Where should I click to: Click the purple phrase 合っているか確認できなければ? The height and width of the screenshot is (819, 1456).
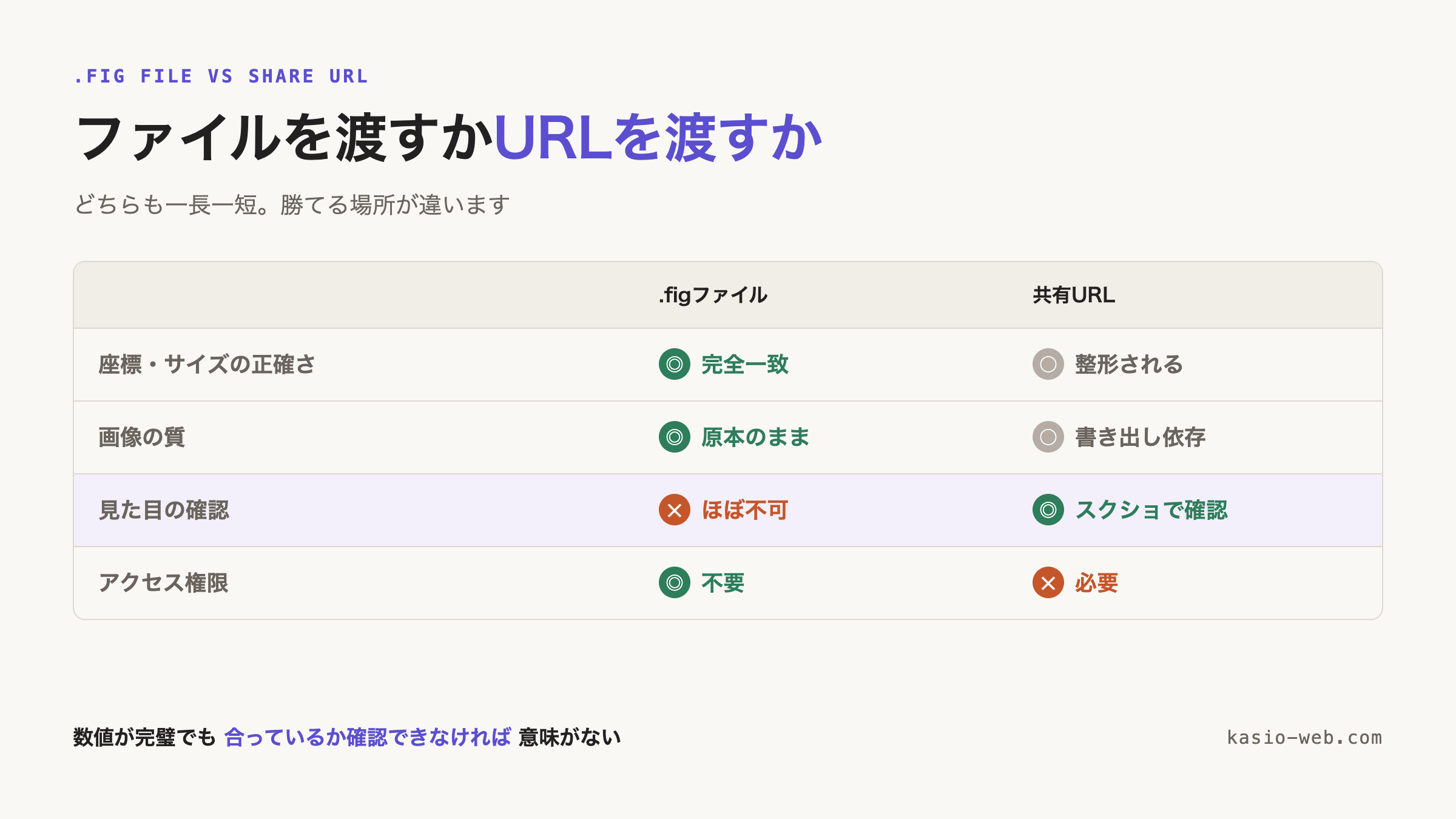coord(368,737)
